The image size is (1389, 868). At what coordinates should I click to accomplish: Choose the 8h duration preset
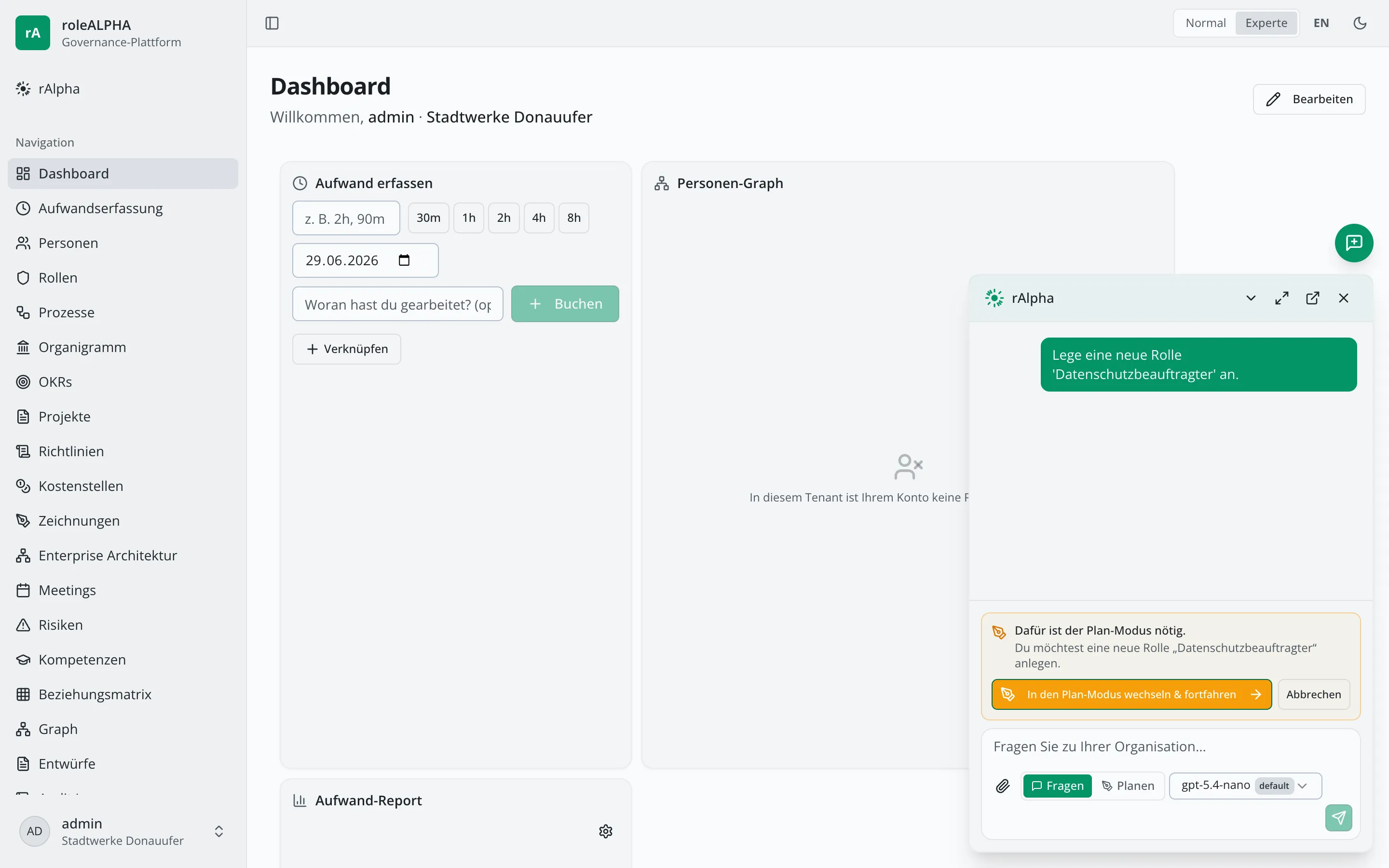point(574,218)
